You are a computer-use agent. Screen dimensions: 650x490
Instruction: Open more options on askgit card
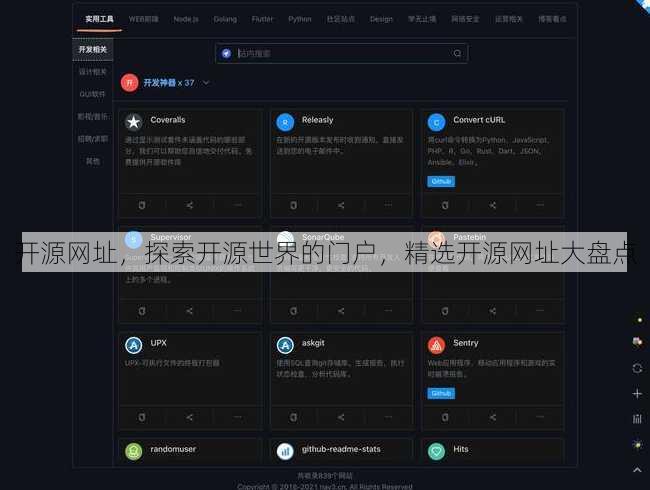coord(388,417)
